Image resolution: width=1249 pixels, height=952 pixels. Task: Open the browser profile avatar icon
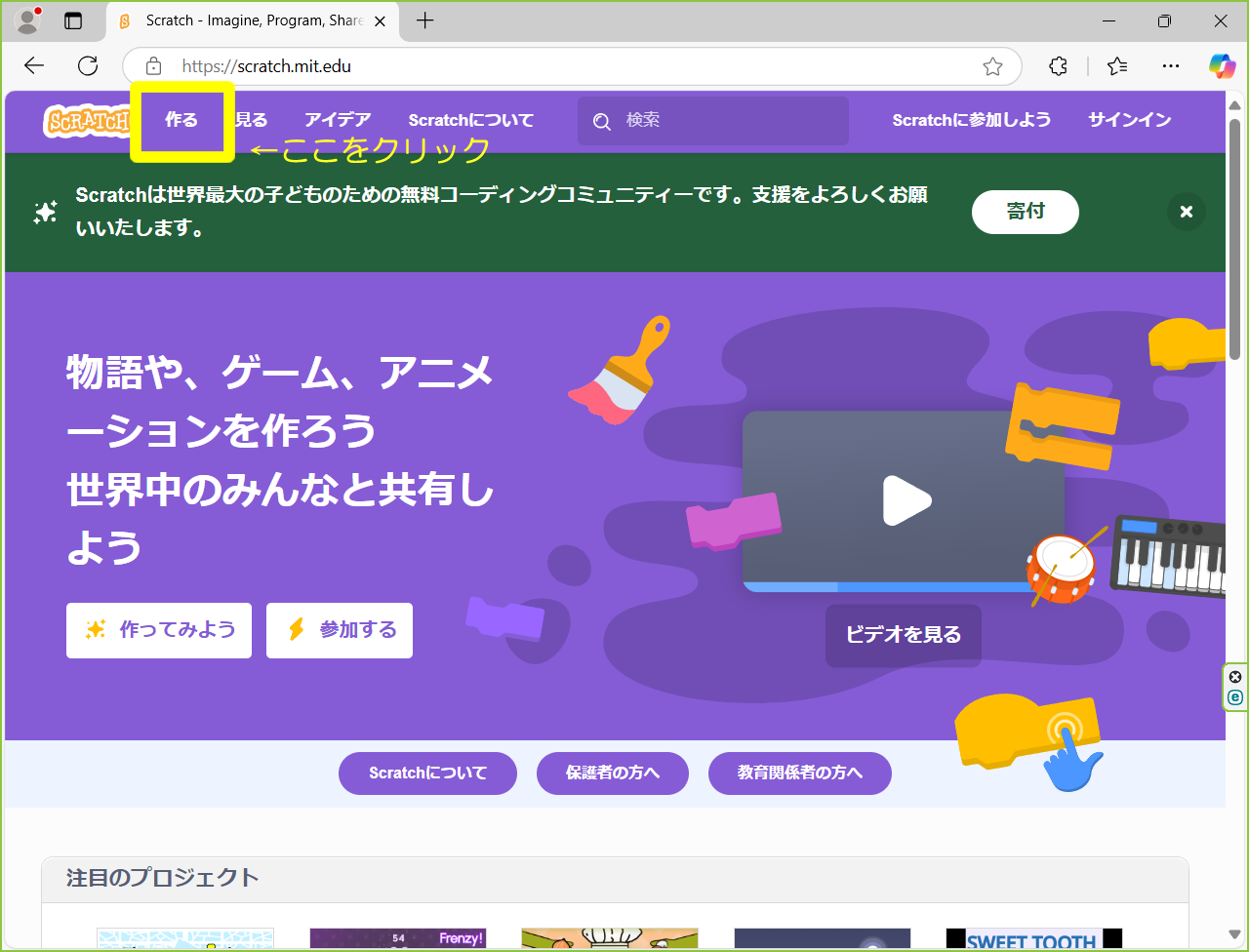click(x=28, y=20)
